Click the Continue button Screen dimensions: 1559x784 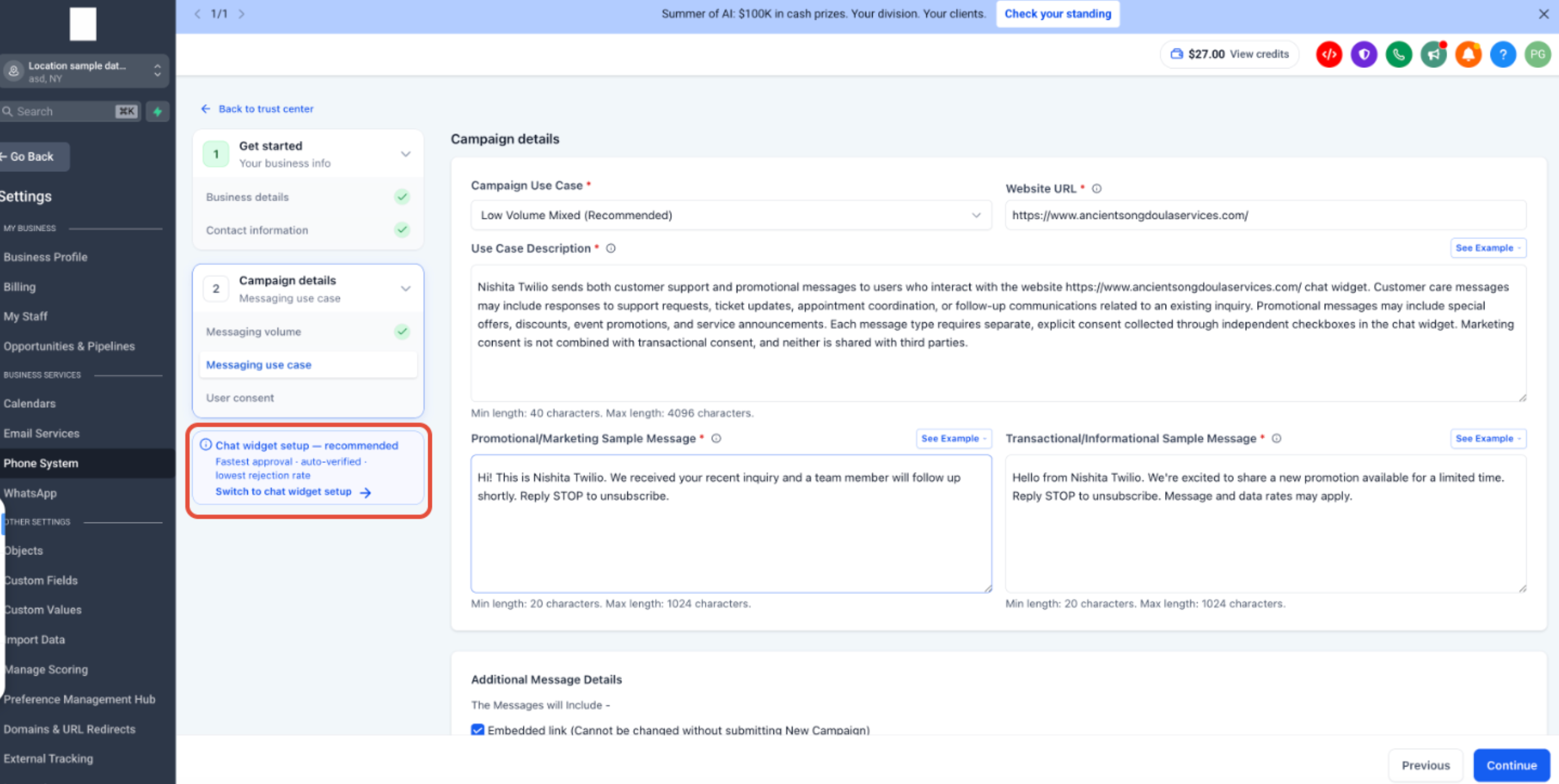click(x=1511, y=765)
